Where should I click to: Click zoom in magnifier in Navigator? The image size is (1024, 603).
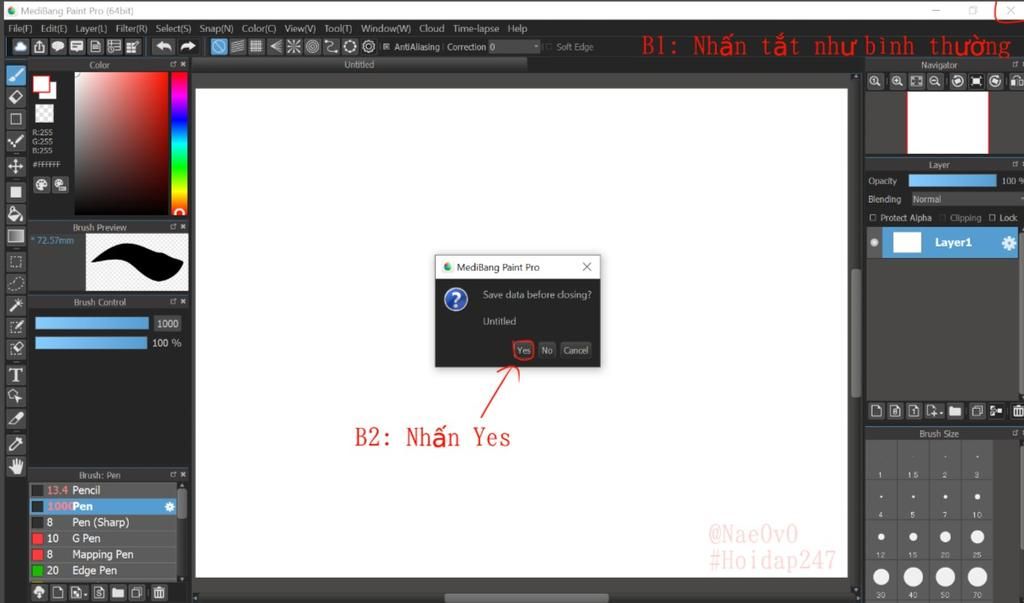pyautogui.click(x=897, y=81)
